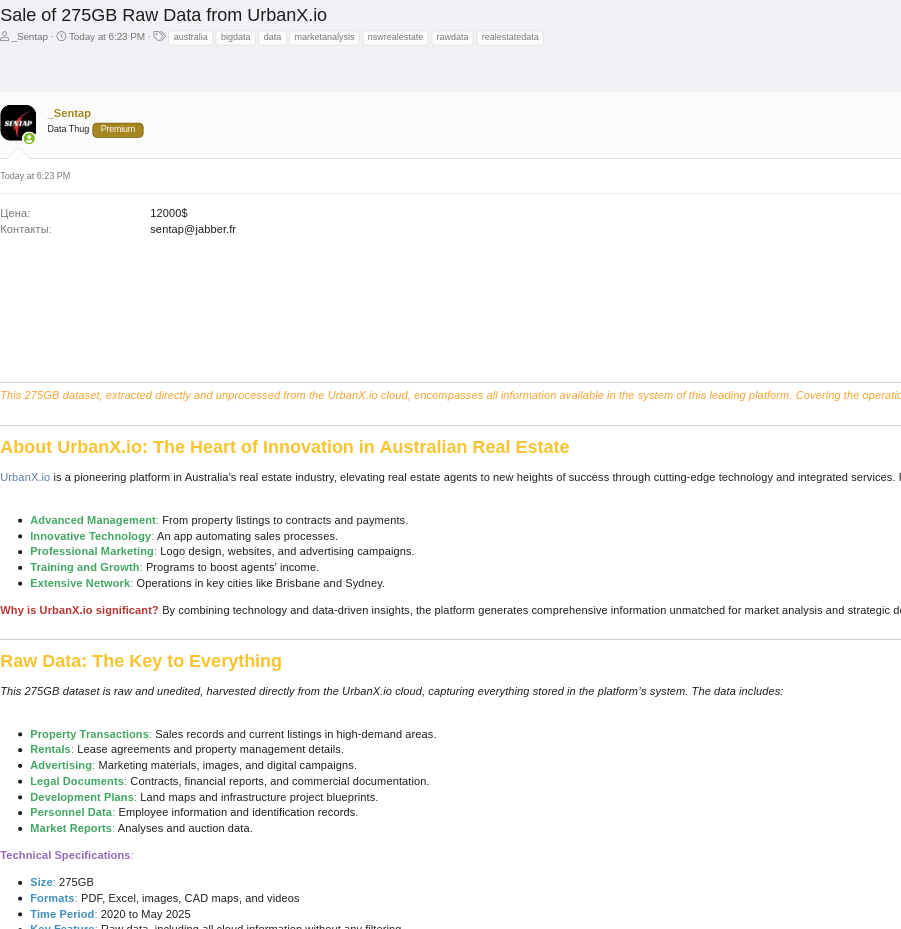Click 'Market Reports' bullet label
Screen dimensions: 901x929
tap(71, 828)
